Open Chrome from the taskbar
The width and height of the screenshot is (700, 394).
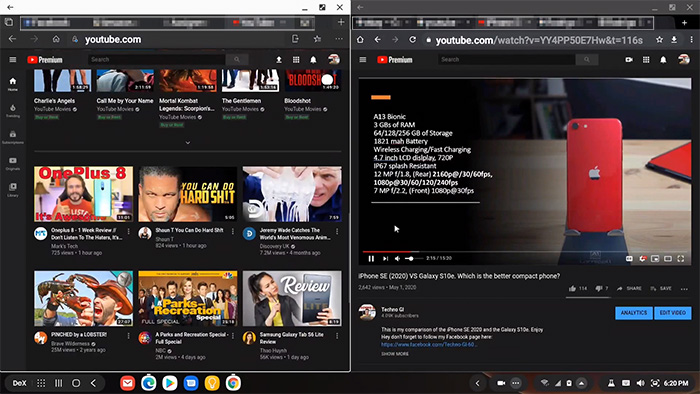tap(233, 383)
